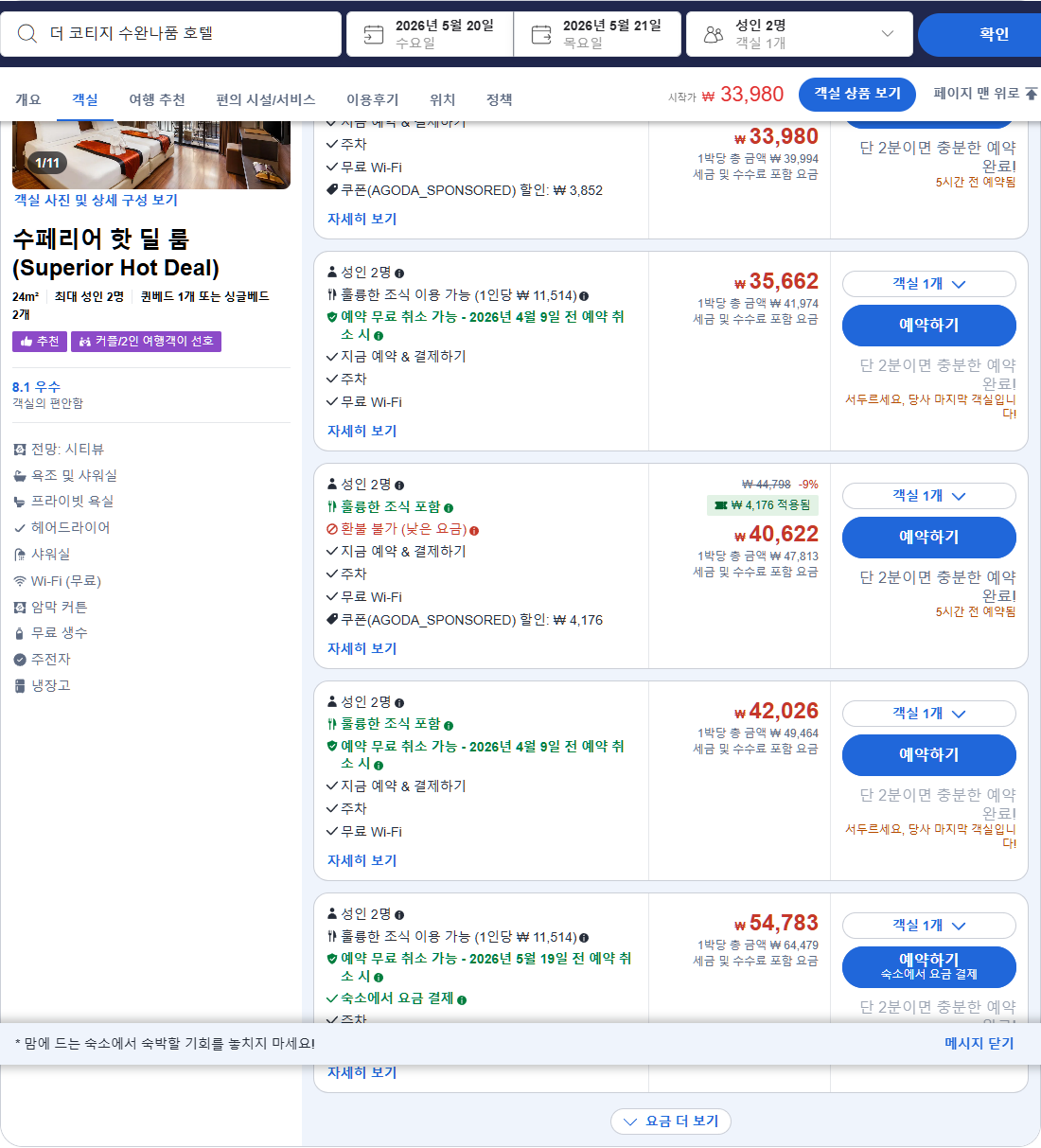Viewport: 1041px width, 1148px height.
Task: Expand the 객실 1개 room quantity dropdown
Action: tap(928, 284)
